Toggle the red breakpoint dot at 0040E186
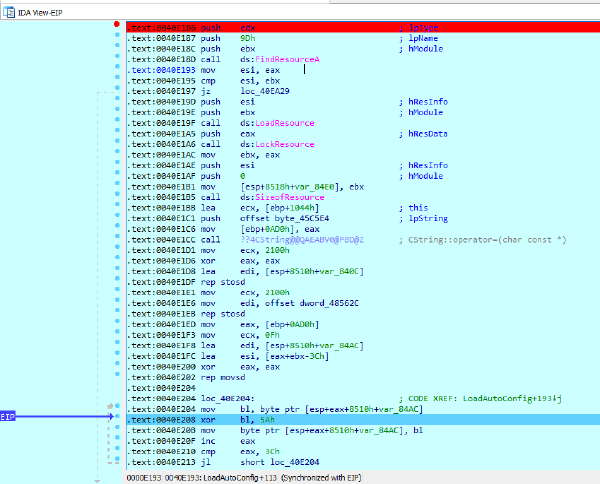600x484 pixels. (117, 24)
